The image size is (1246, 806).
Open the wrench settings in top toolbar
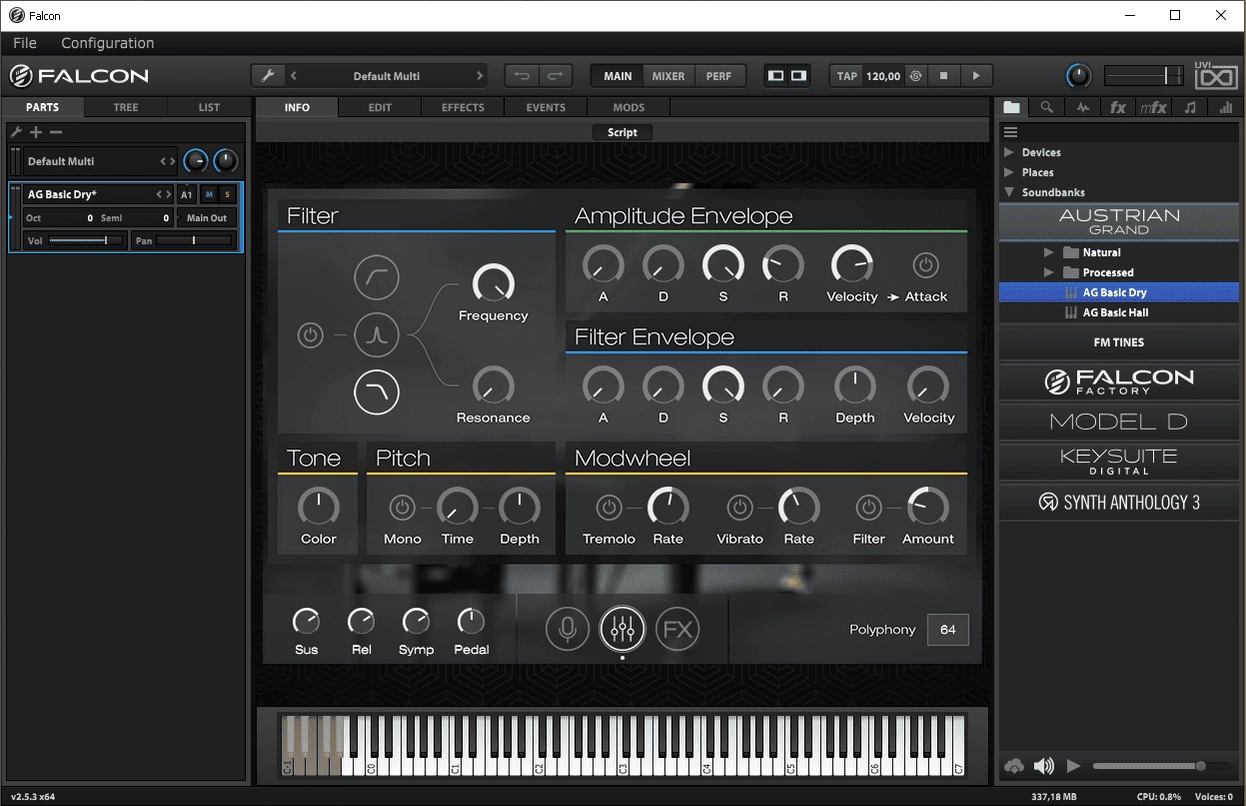[267, 76]
